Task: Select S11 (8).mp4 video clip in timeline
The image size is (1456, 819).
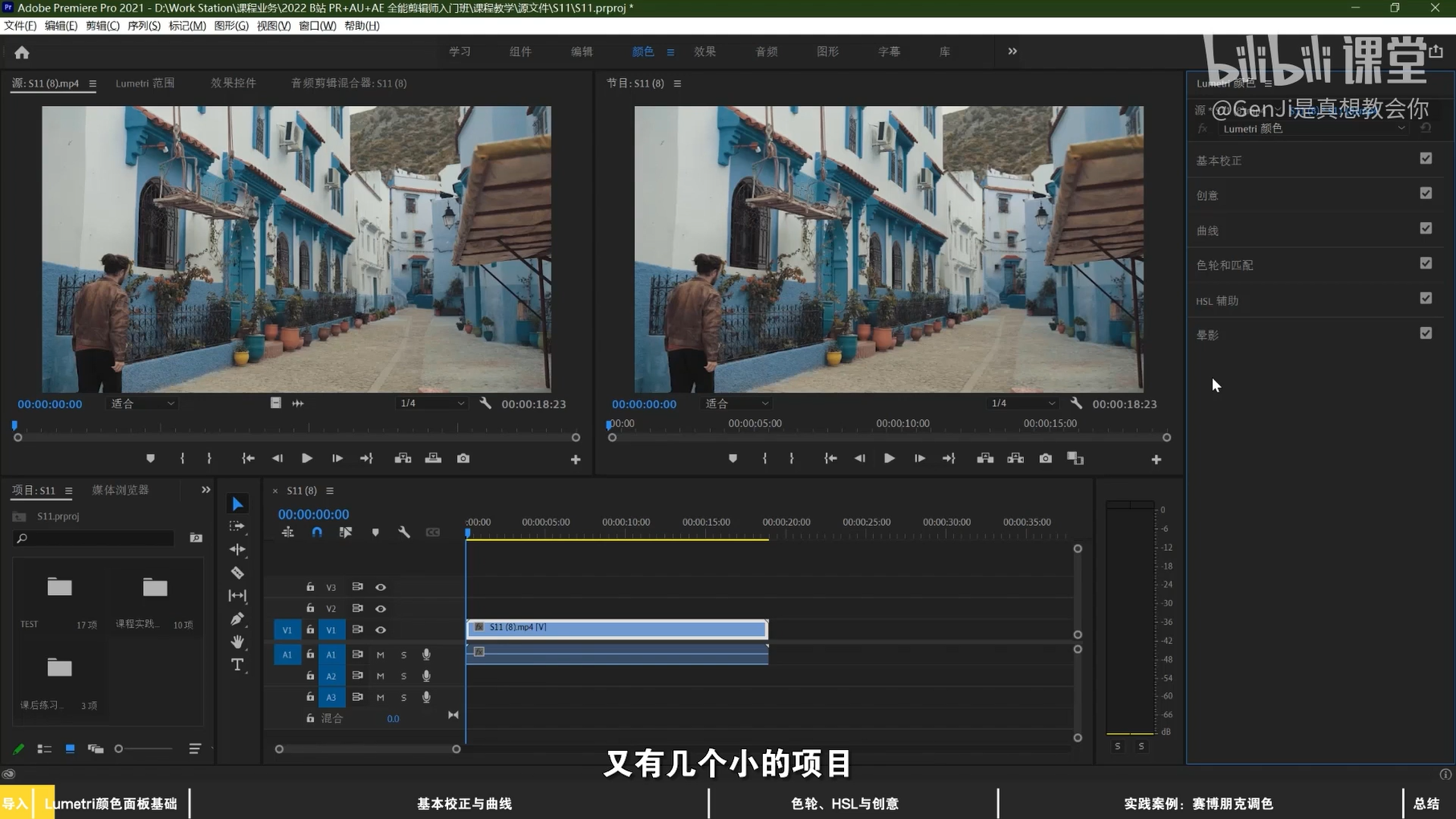Action: coord(617,629)
